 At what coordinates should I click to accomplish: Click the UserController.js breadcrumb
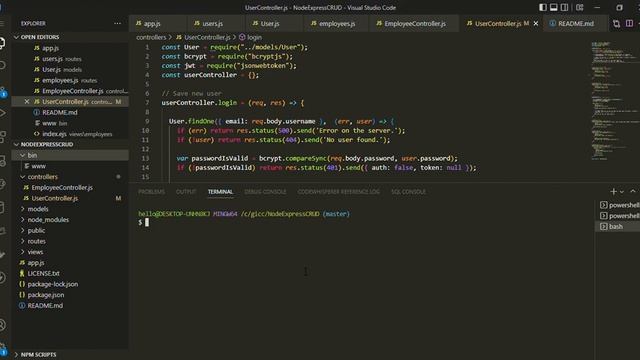pos(203,37)
